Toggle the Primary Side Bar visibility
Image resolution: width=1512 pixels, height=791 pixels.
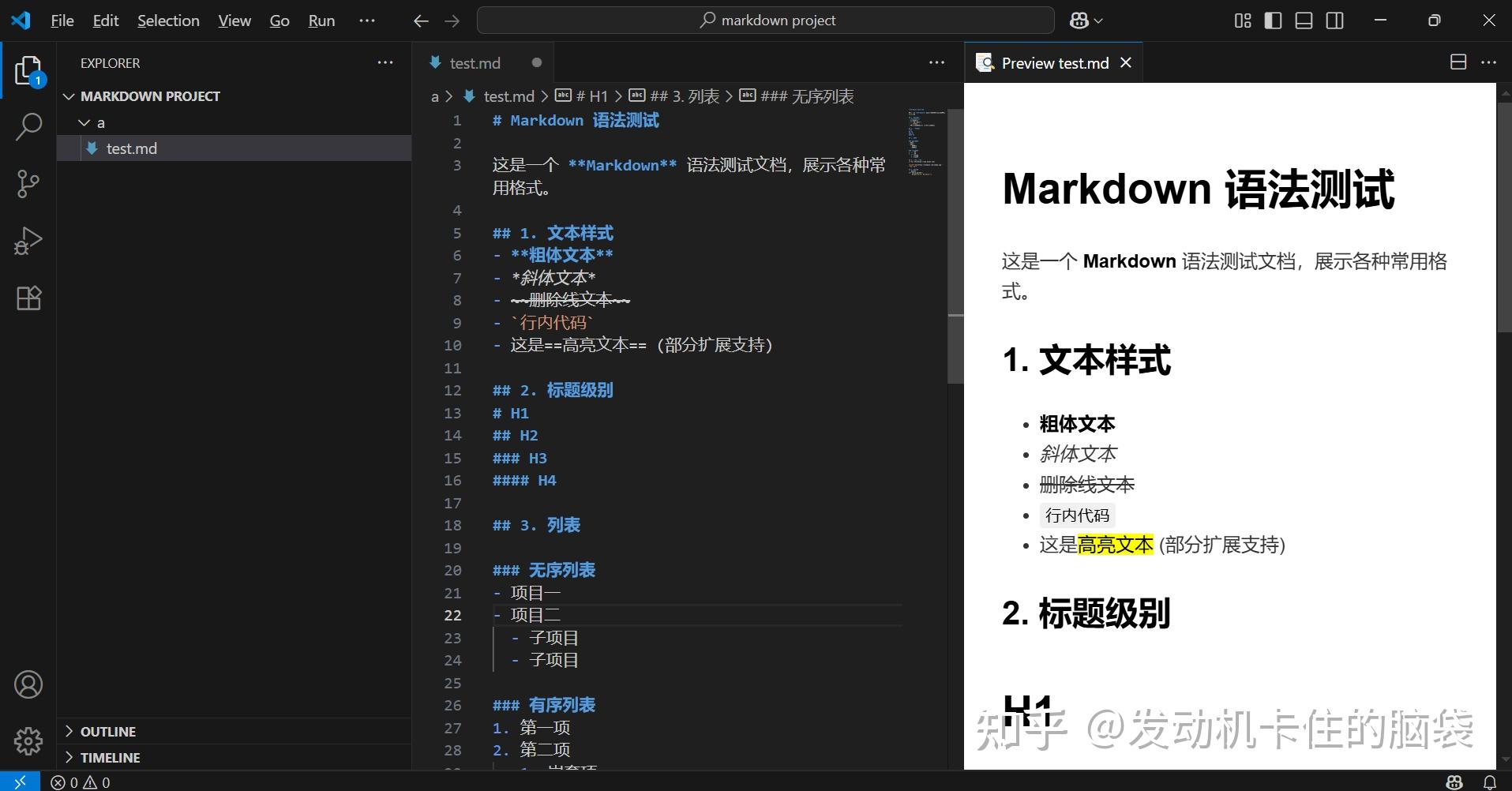click(1273, 21)
